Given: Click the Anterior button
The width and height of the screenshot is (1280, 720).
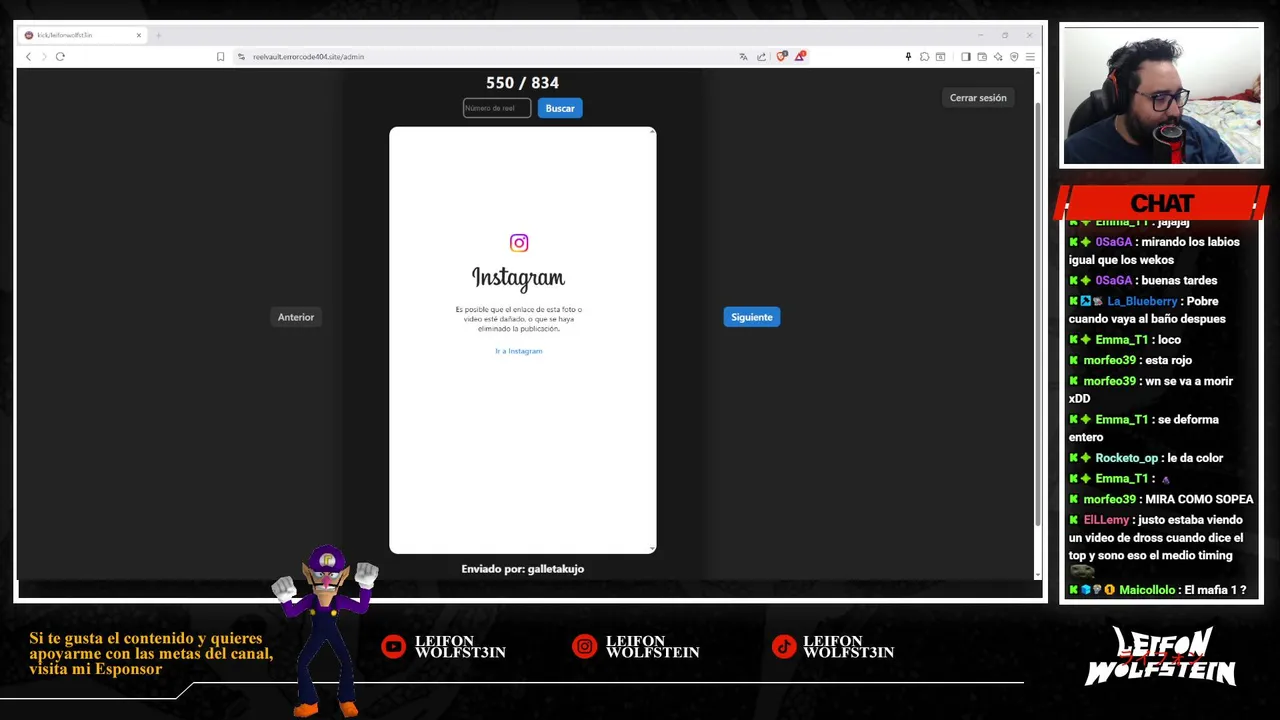Looking at the screenshot, I should 296,317.
